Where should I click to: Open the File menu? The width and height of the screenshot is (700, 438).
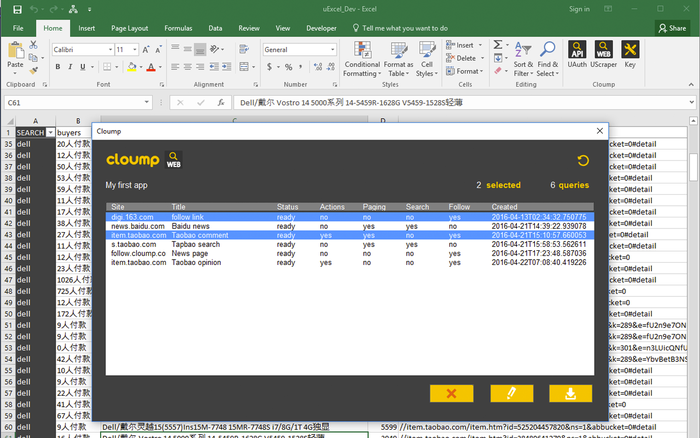(18, 28)
